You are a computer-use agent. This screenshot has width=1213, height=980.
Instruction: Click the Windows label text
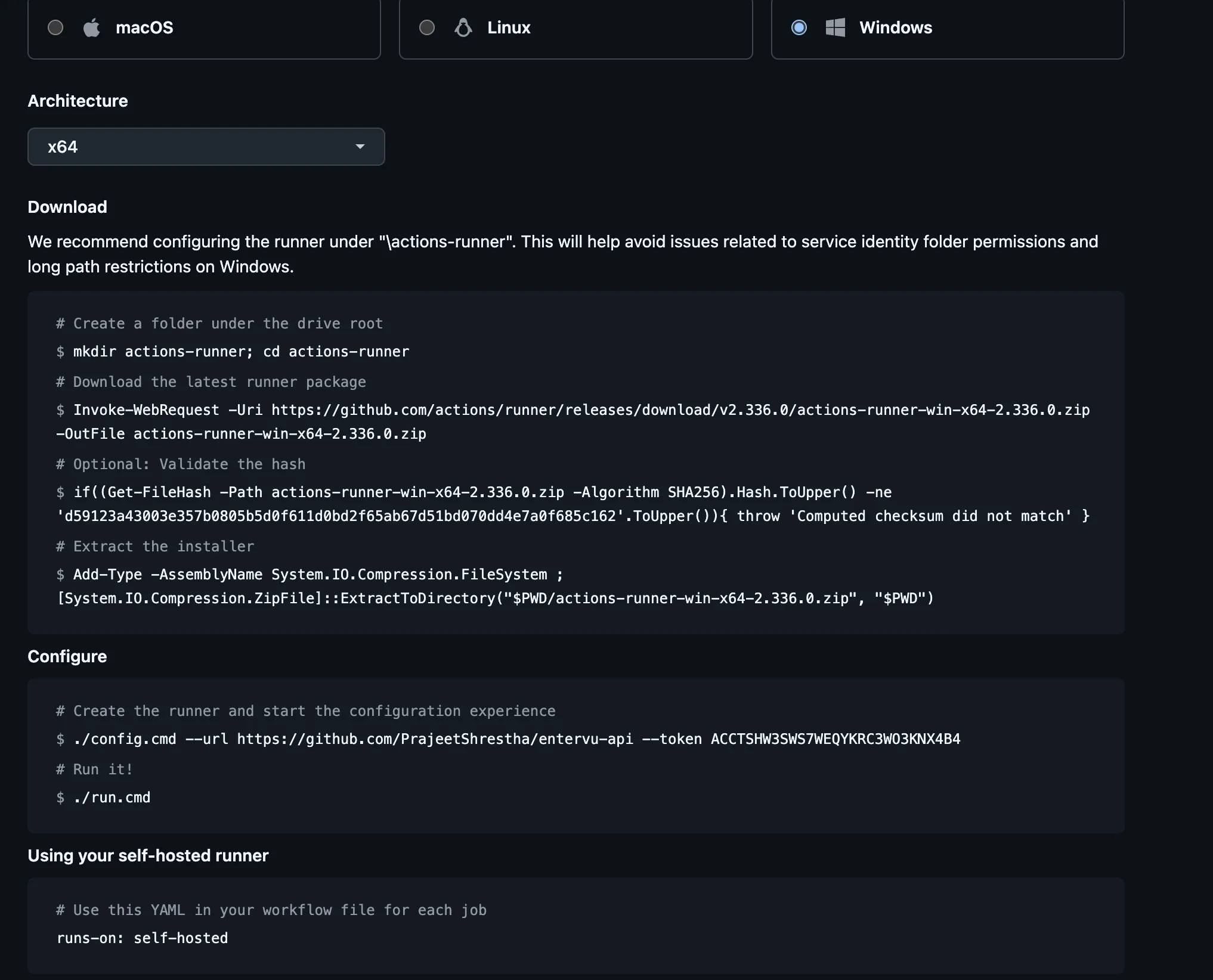point(896,27)
